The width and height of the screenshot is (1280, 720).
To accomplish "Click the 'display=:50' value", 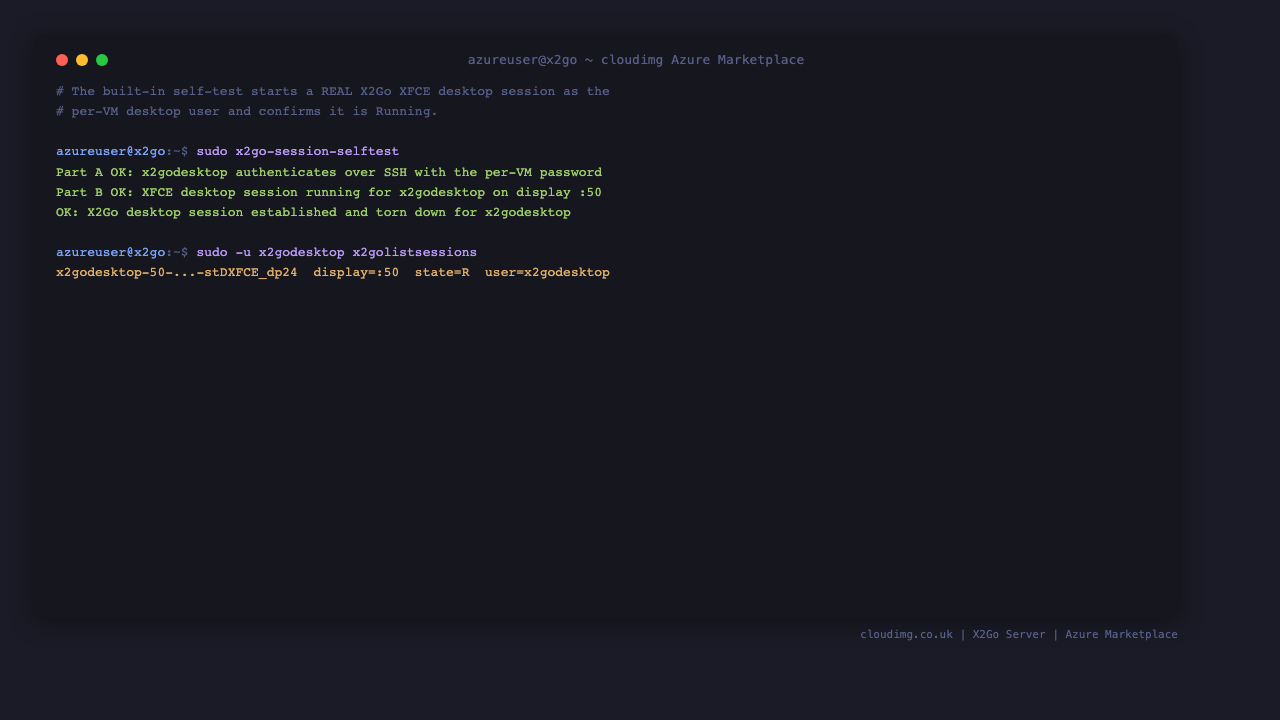I will click(x=356, y=272).
